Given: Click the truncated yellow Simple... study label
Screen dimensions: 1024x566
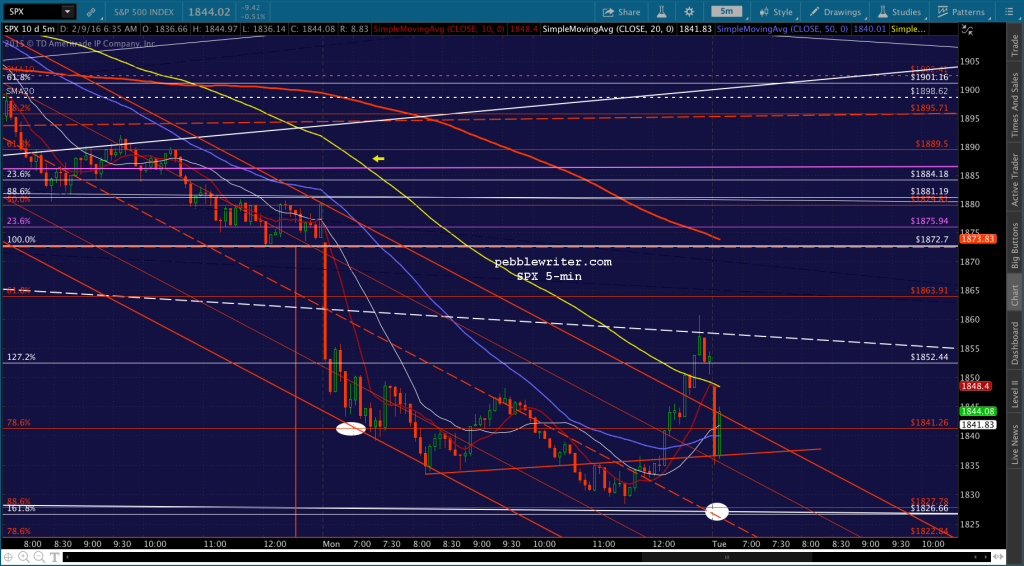Looking at the screenshot, I should click(908, 29).
